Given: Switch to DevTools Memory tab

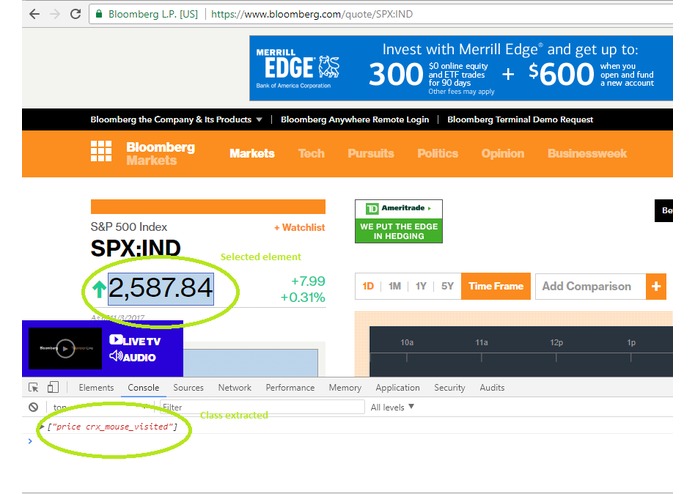Looking at the screenshot, I should point(345,388).
